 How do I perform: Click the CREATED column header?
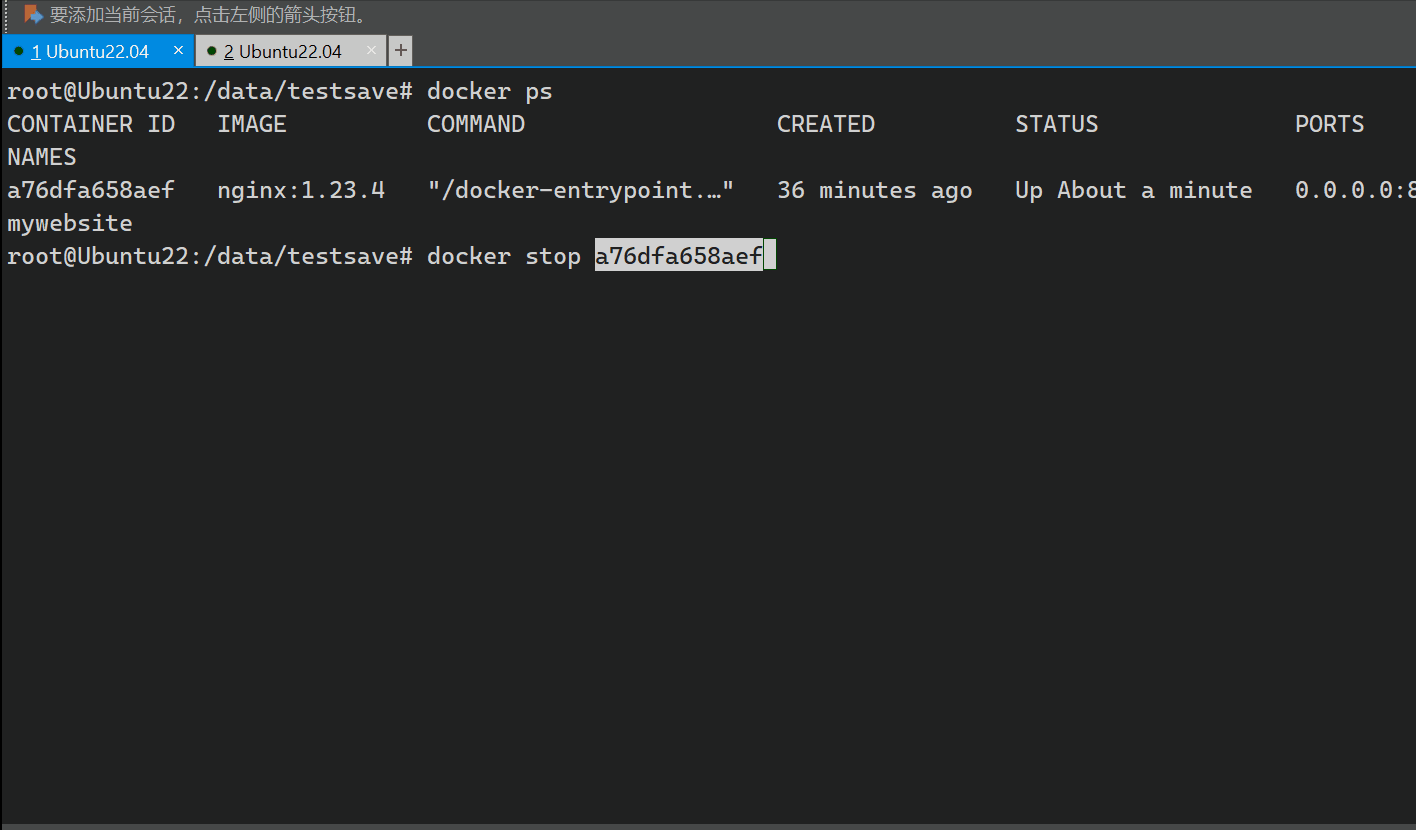(x=826, y=124)
